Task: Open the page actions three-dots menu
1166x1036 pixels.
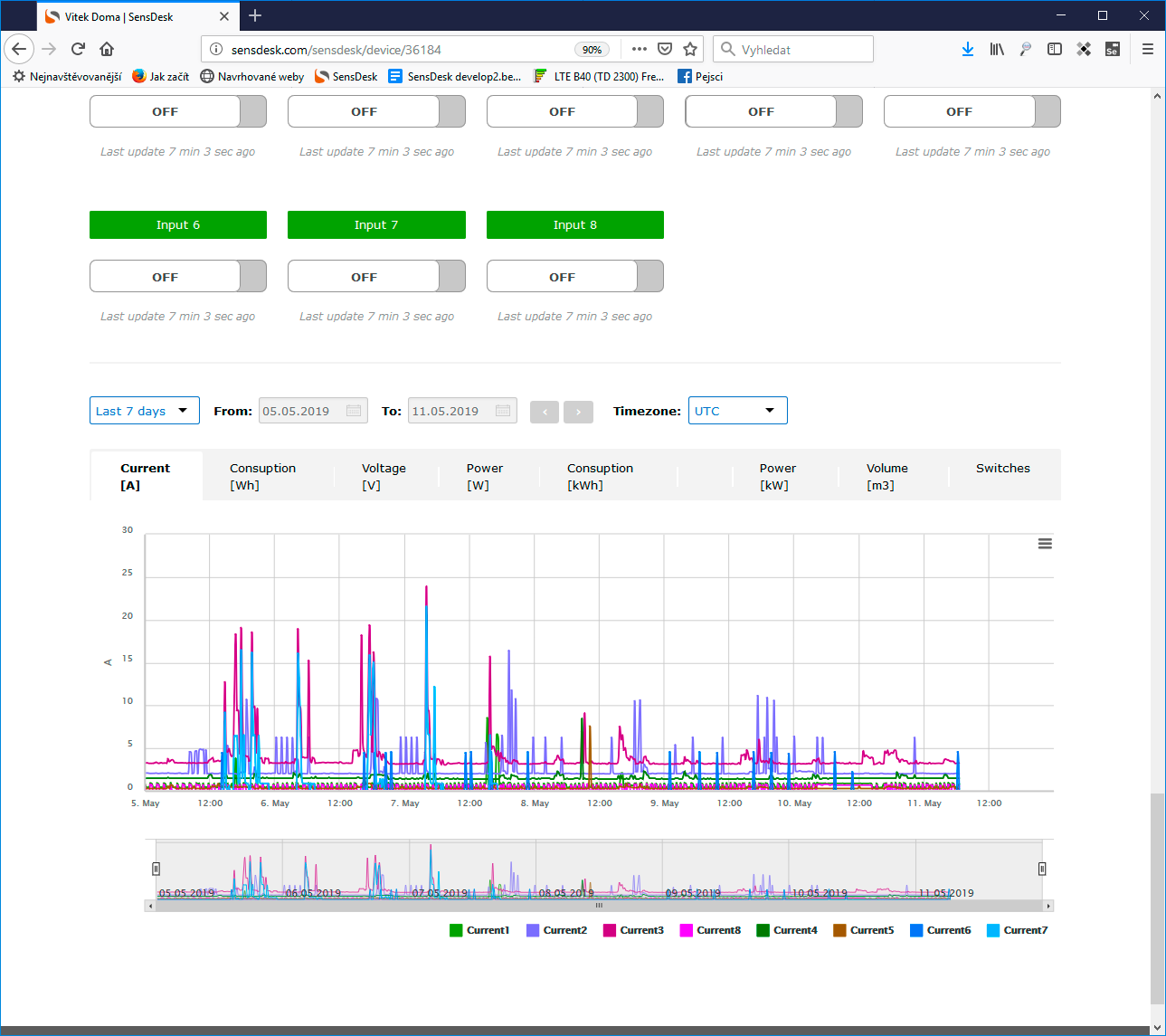Action: pyautogui.click(x=640, y=49)
